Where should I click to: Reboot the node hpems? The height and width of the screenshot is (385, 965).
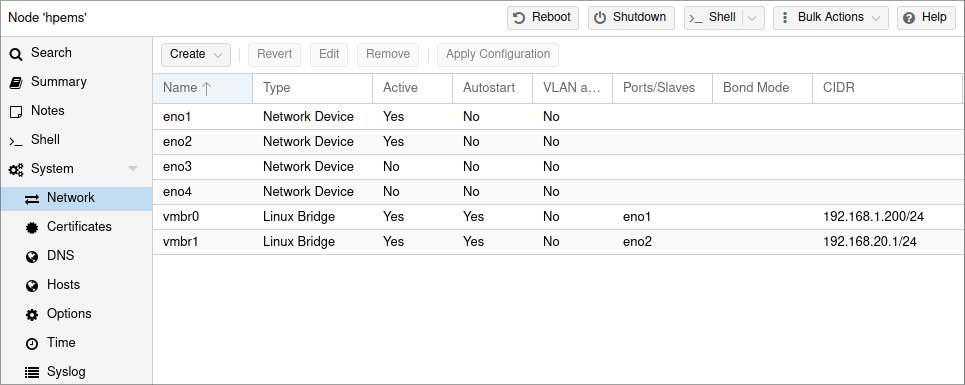[x=543, y=18]
